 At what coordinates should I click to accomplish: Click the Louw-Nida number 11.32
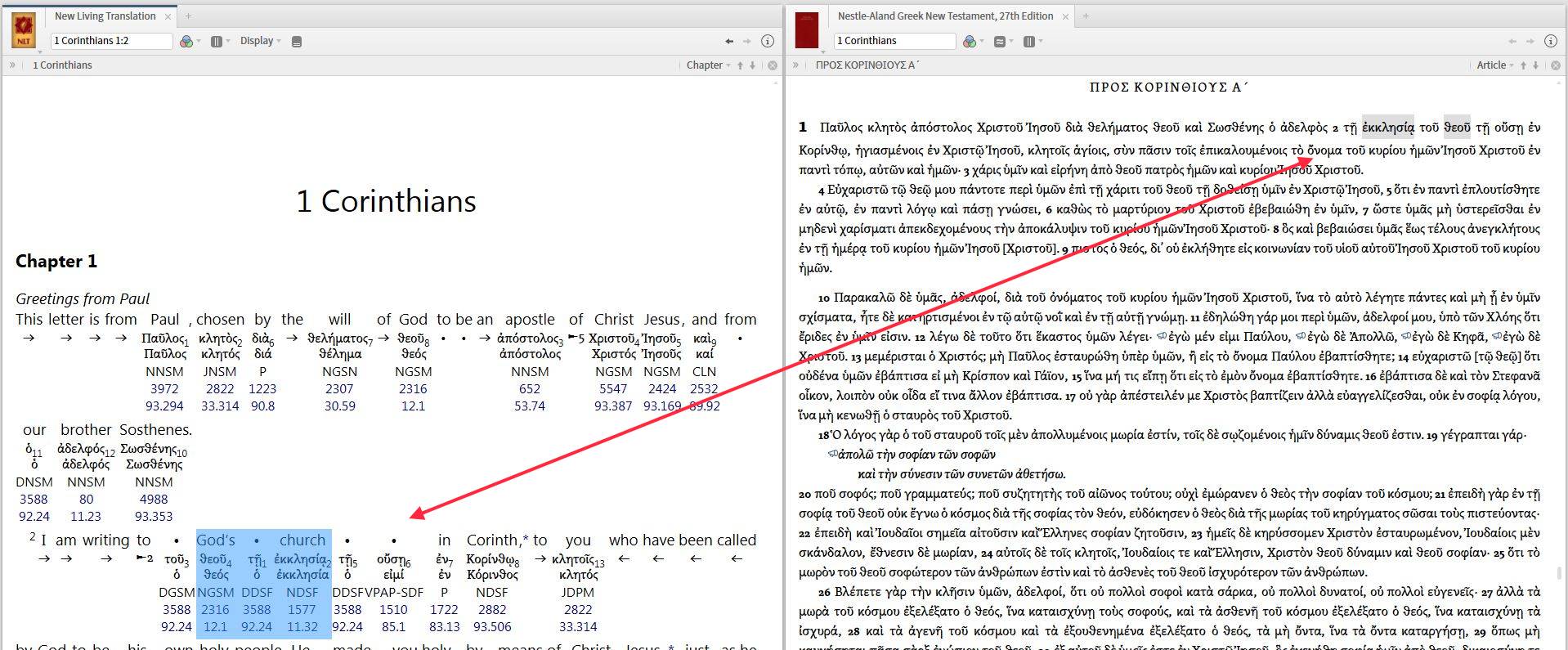click(302, 627)
